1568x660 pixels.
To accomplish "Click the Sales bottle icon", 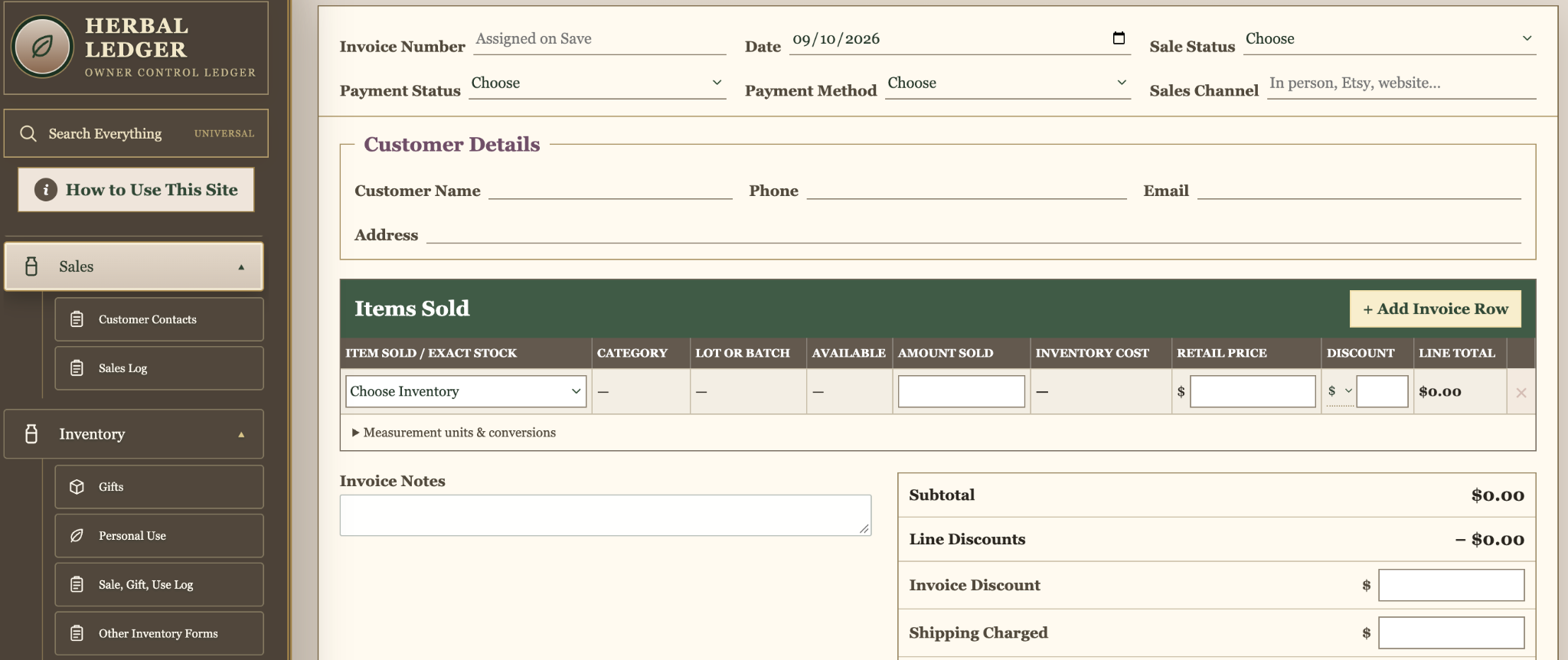I will [x=31, y=266].
